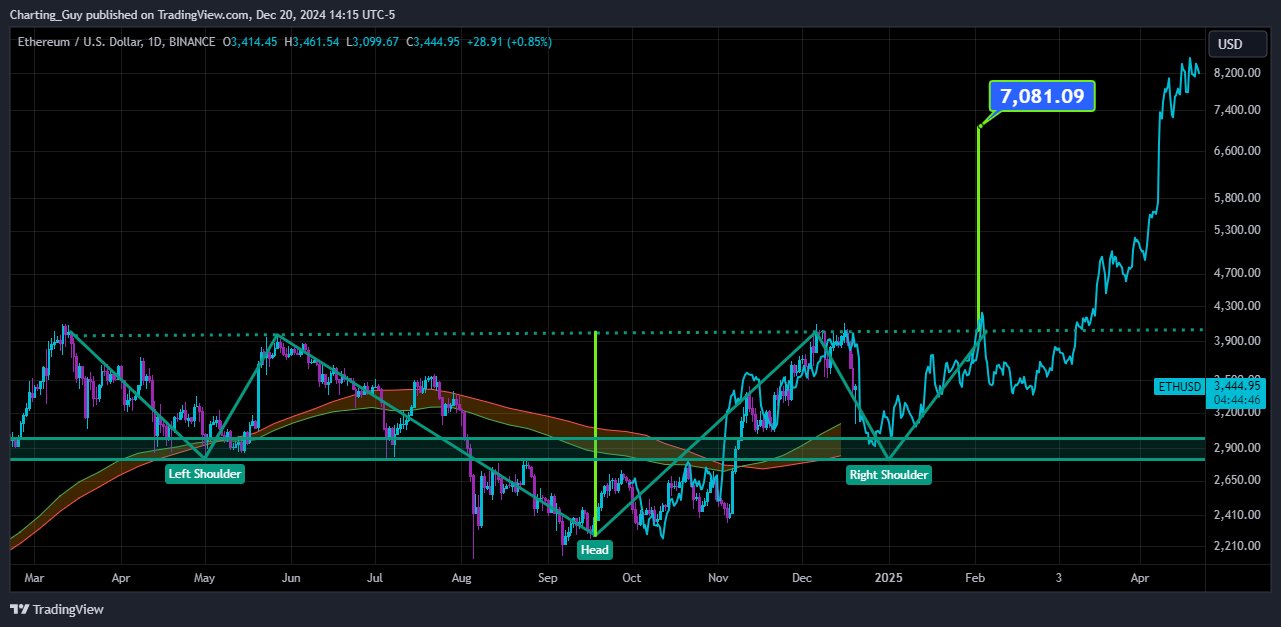Screen dimensions: 1281x627
Task: Select the tall green projection line below 7,081.09
Action: [978, 220]
